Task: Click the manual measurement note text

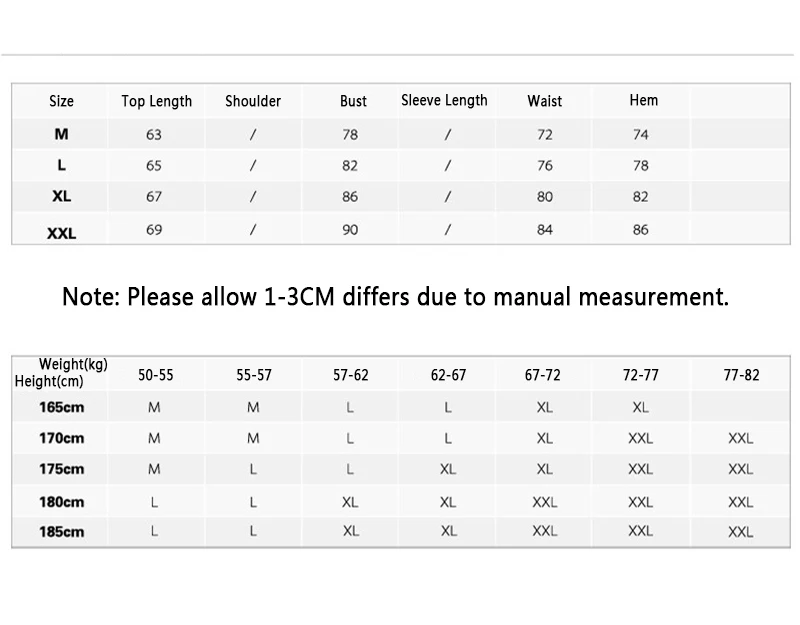Action: 396,297
